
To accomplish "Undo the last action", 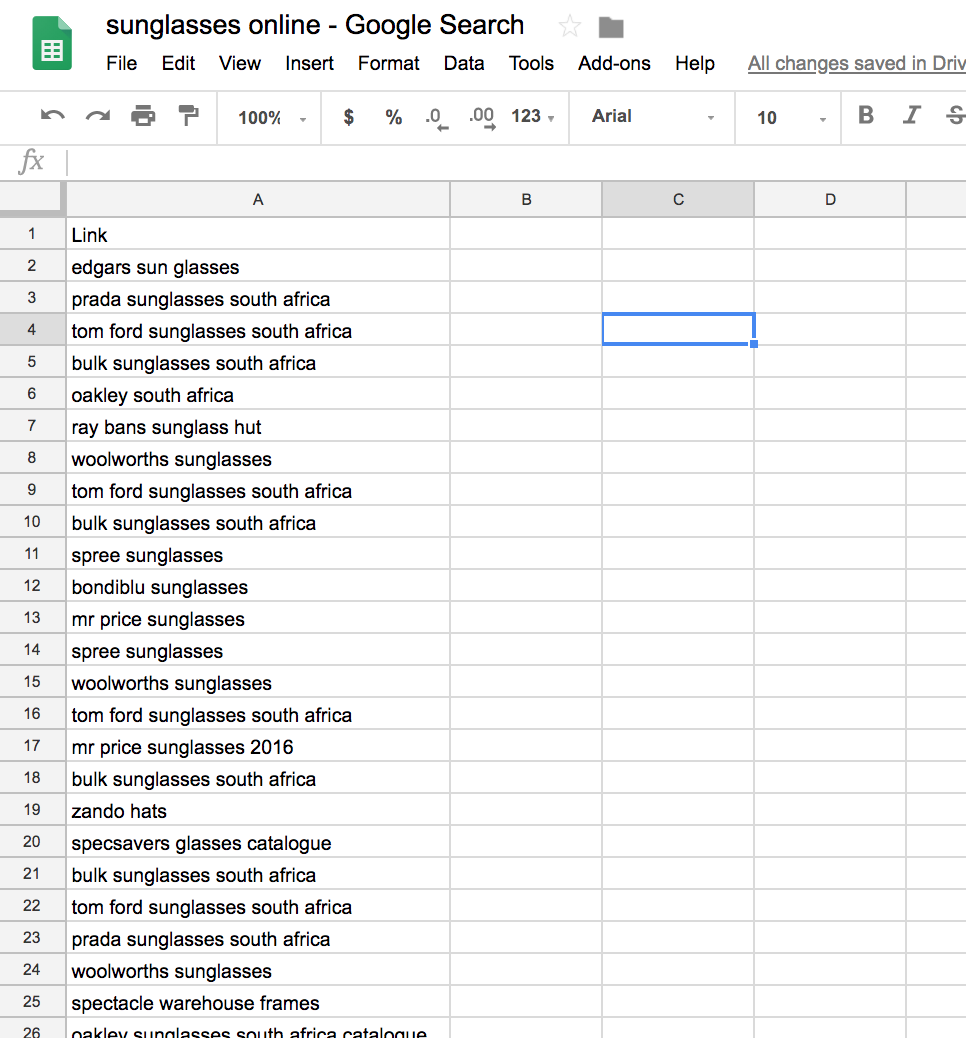I will point(52,117).
